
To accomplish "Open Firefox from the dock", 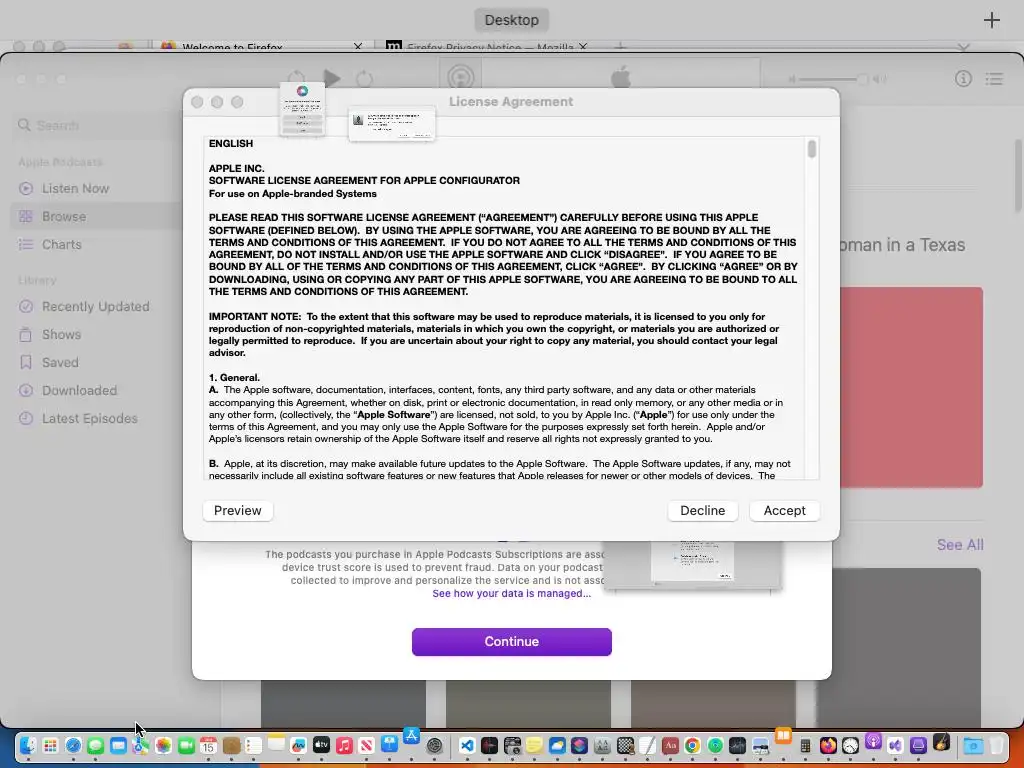I will tap(828, 745).
